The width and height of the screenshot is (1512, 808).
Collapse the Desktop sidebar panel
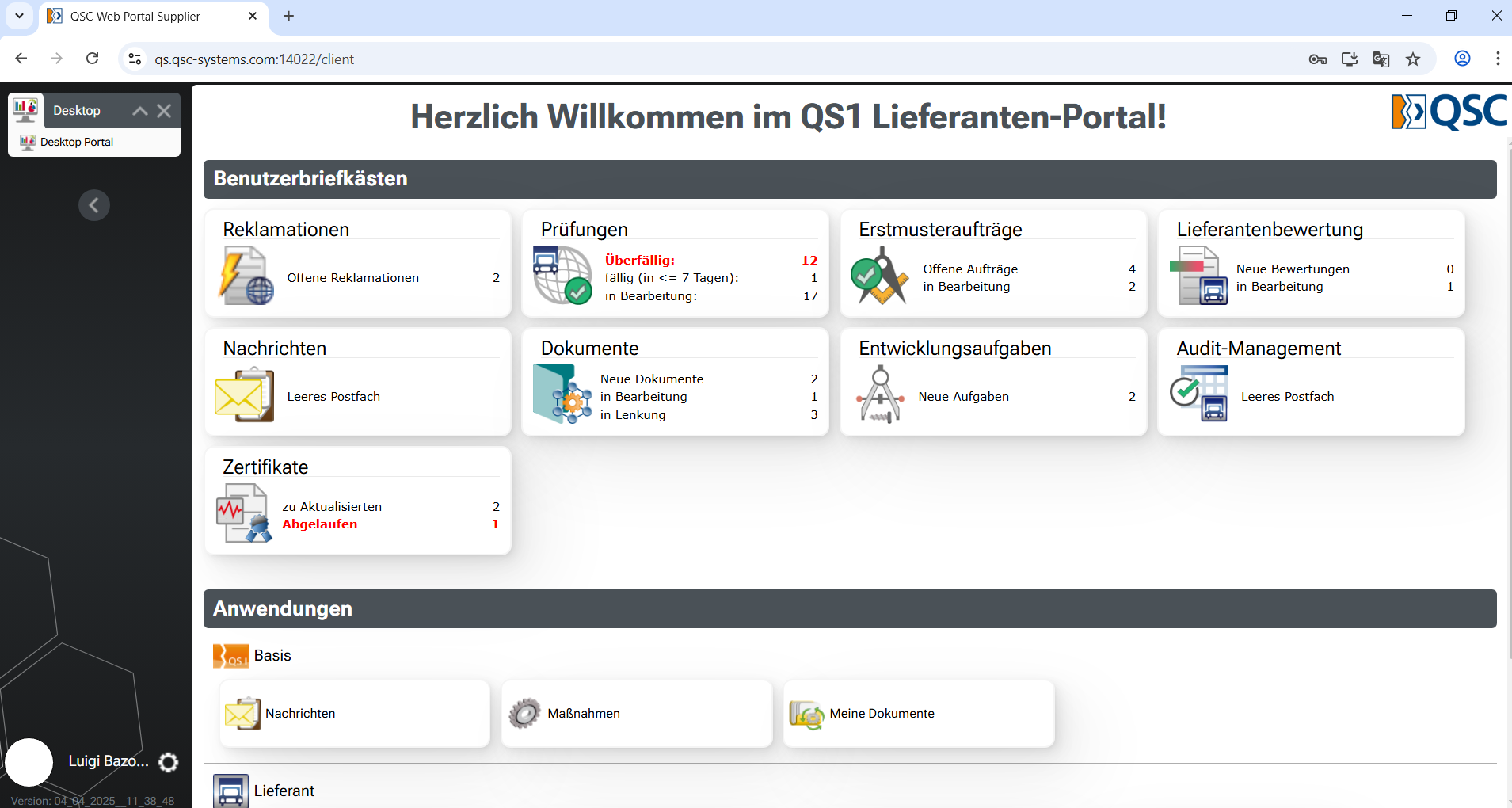(x=140, y=111)
